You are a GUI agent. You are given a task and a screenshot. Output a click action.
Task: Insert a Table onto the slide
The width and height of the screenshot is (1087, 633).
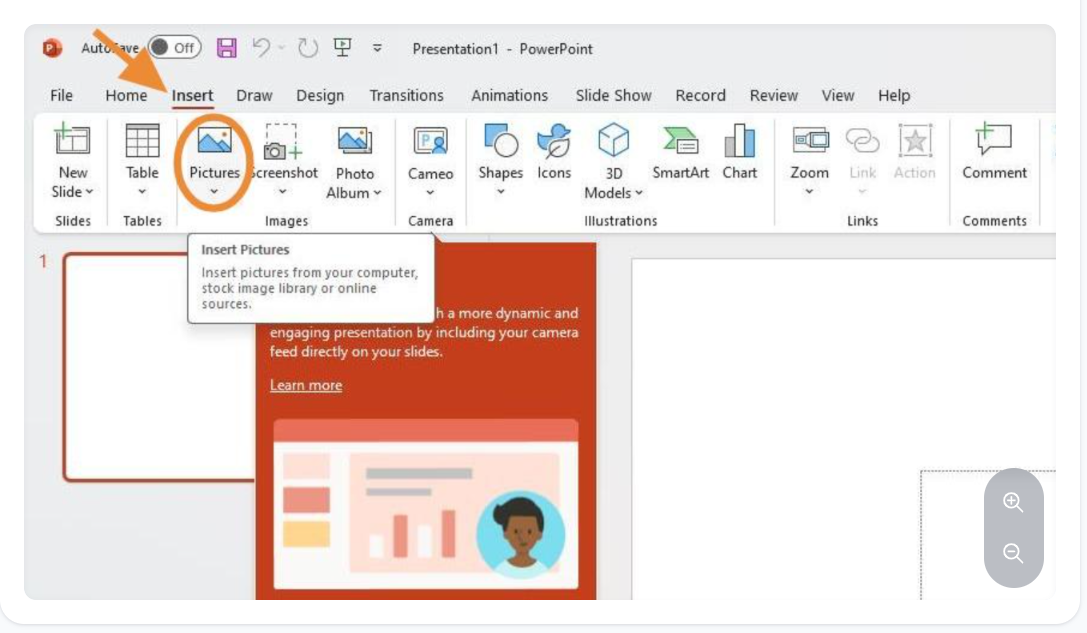[x=141, y=160]
